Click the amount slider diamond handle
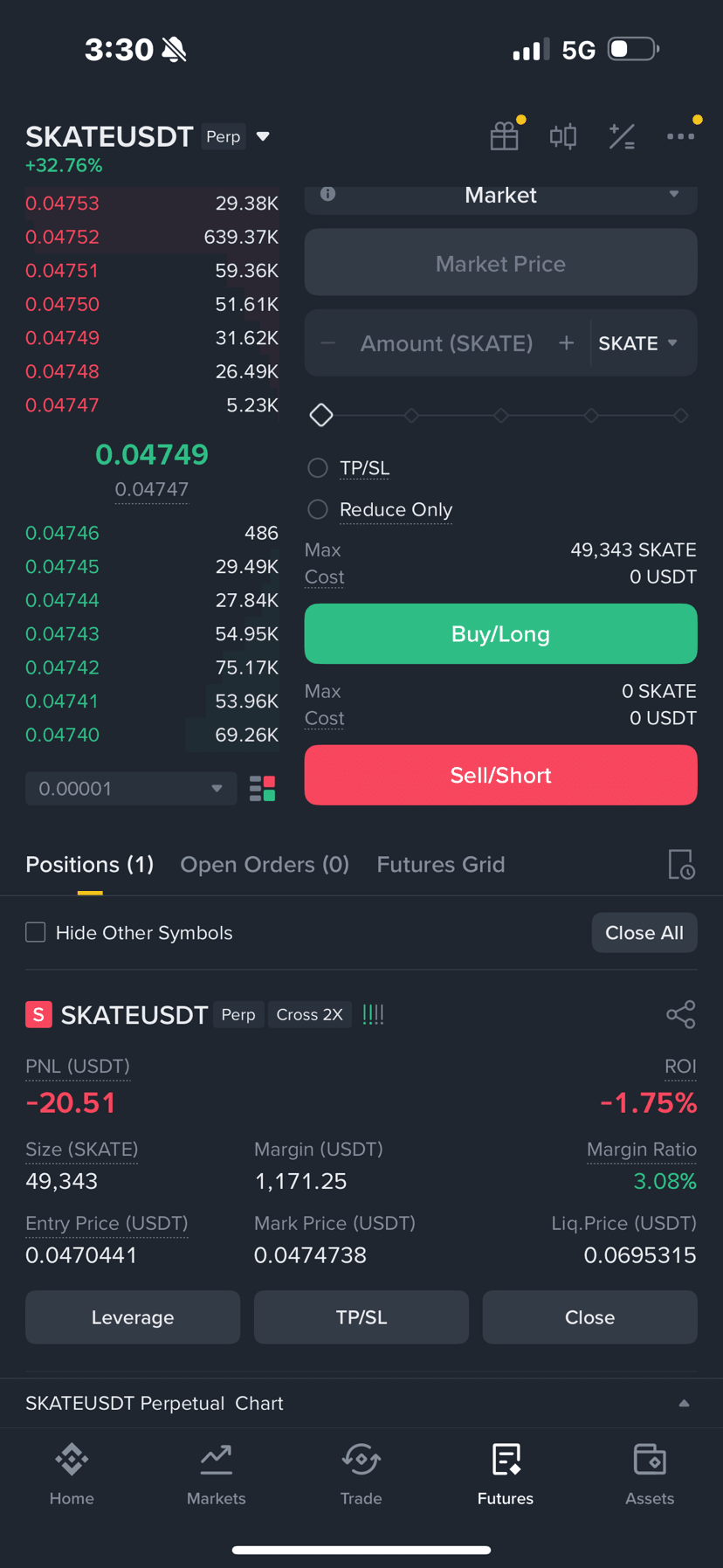723x1568 pixels. (321, 415)
